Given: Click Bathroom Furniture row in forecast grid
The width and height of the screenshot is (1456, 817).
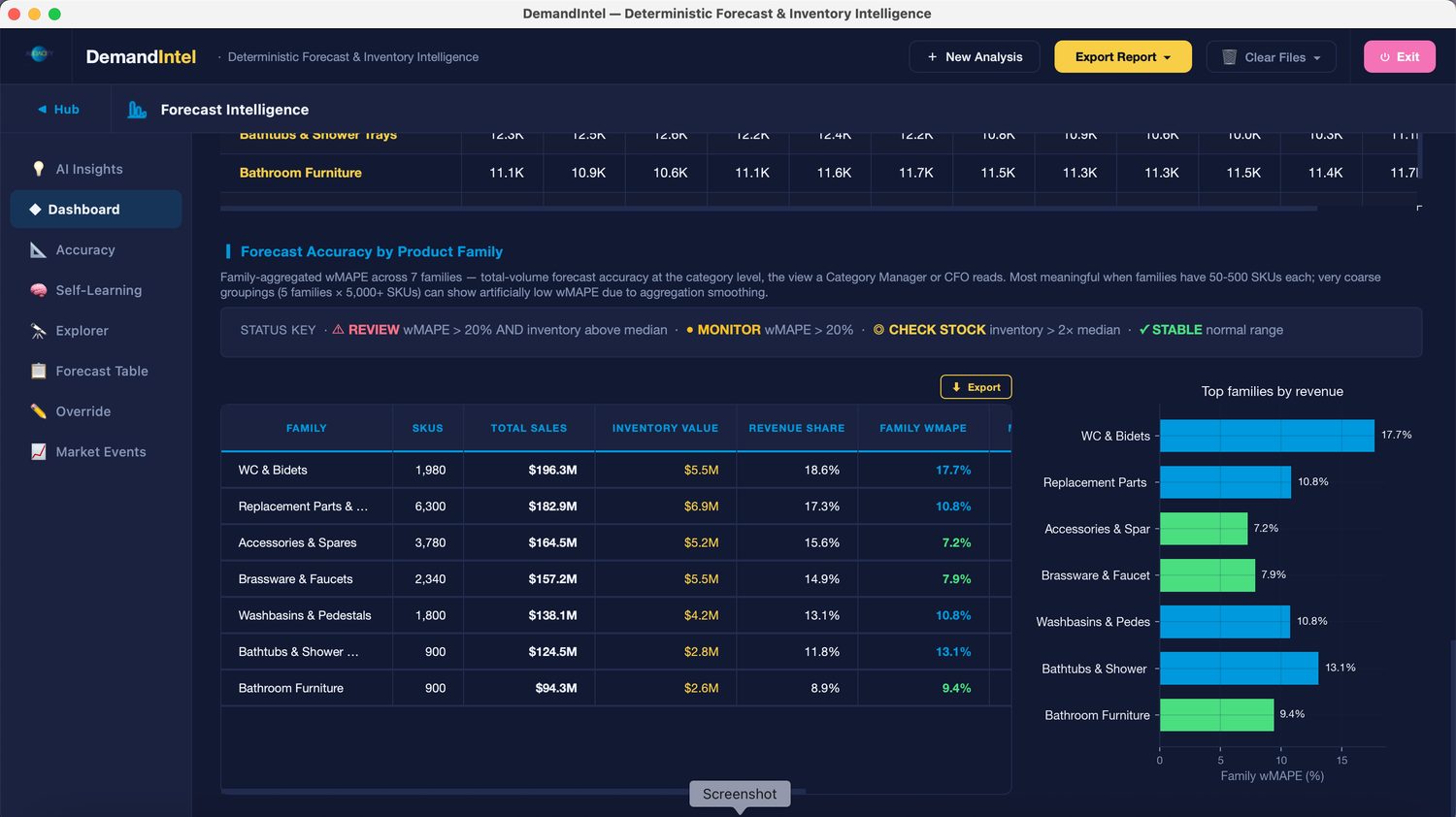Looking at the screenshot, I should 820,173.
